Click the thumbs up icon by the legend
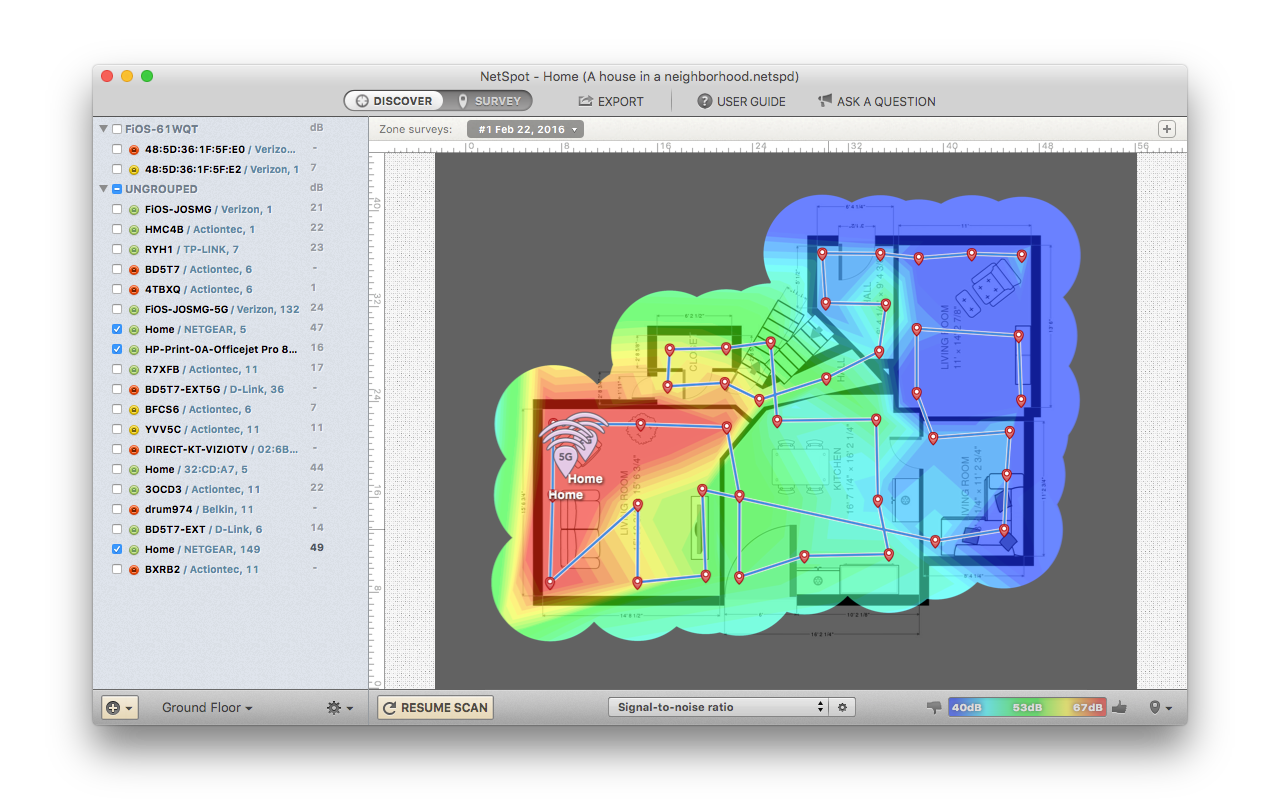 1119,707
